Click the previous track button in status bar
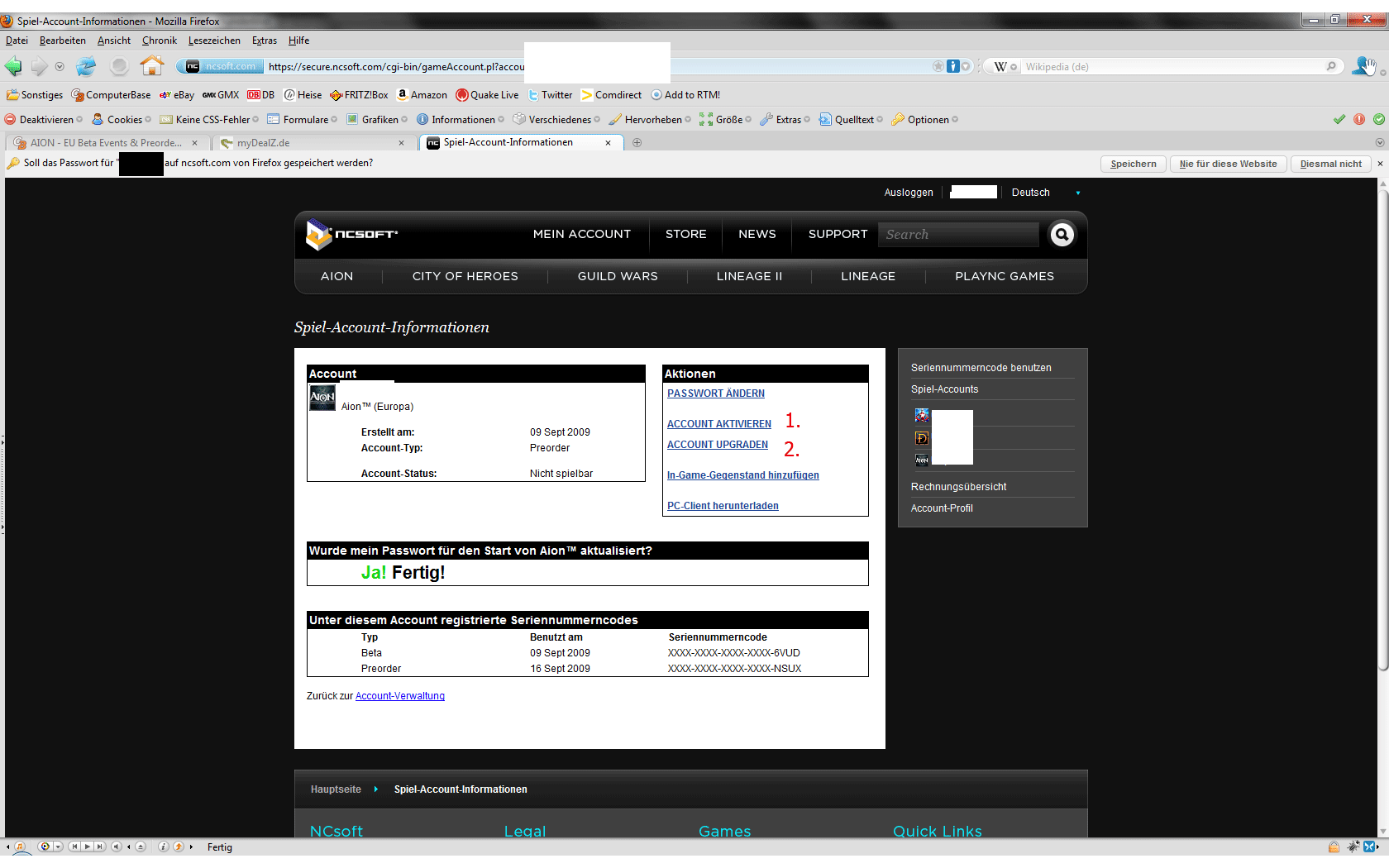Viewport: 1389px width, 868px height. tap(74, 847)
